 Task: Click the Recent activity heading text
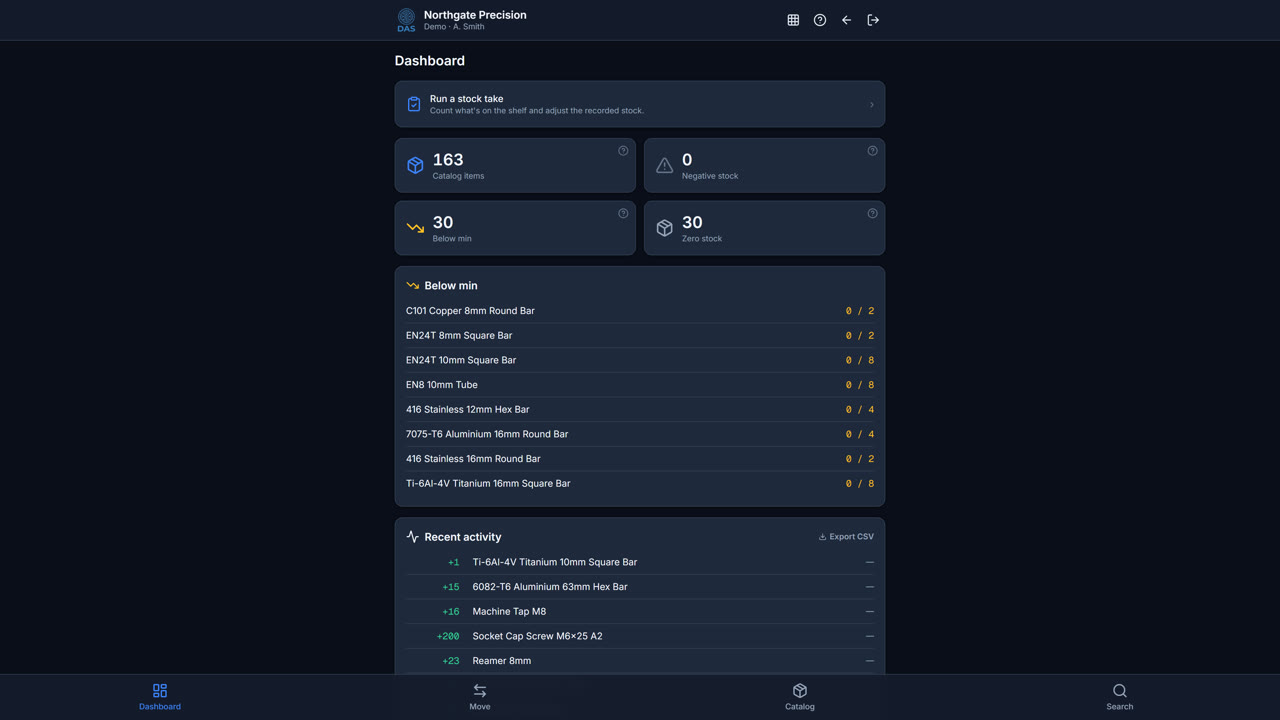coord(463,537)
